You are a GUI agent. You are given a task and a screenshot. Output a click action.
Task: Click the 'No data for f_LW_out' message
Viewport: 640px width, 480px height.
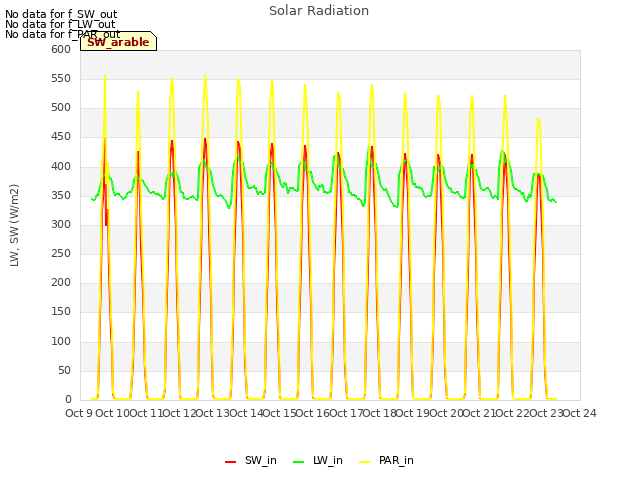coord(60,24)
